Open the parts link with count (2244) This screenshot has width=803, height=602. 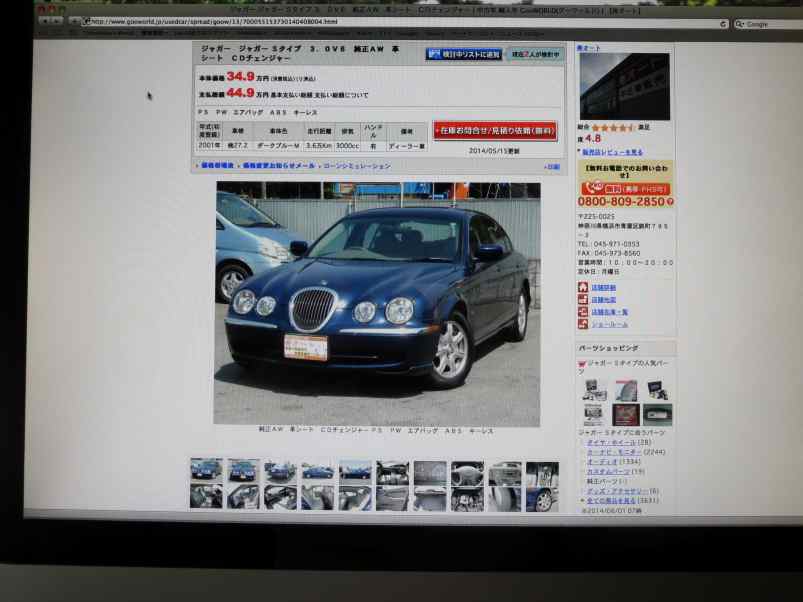(x=614, y=452)
